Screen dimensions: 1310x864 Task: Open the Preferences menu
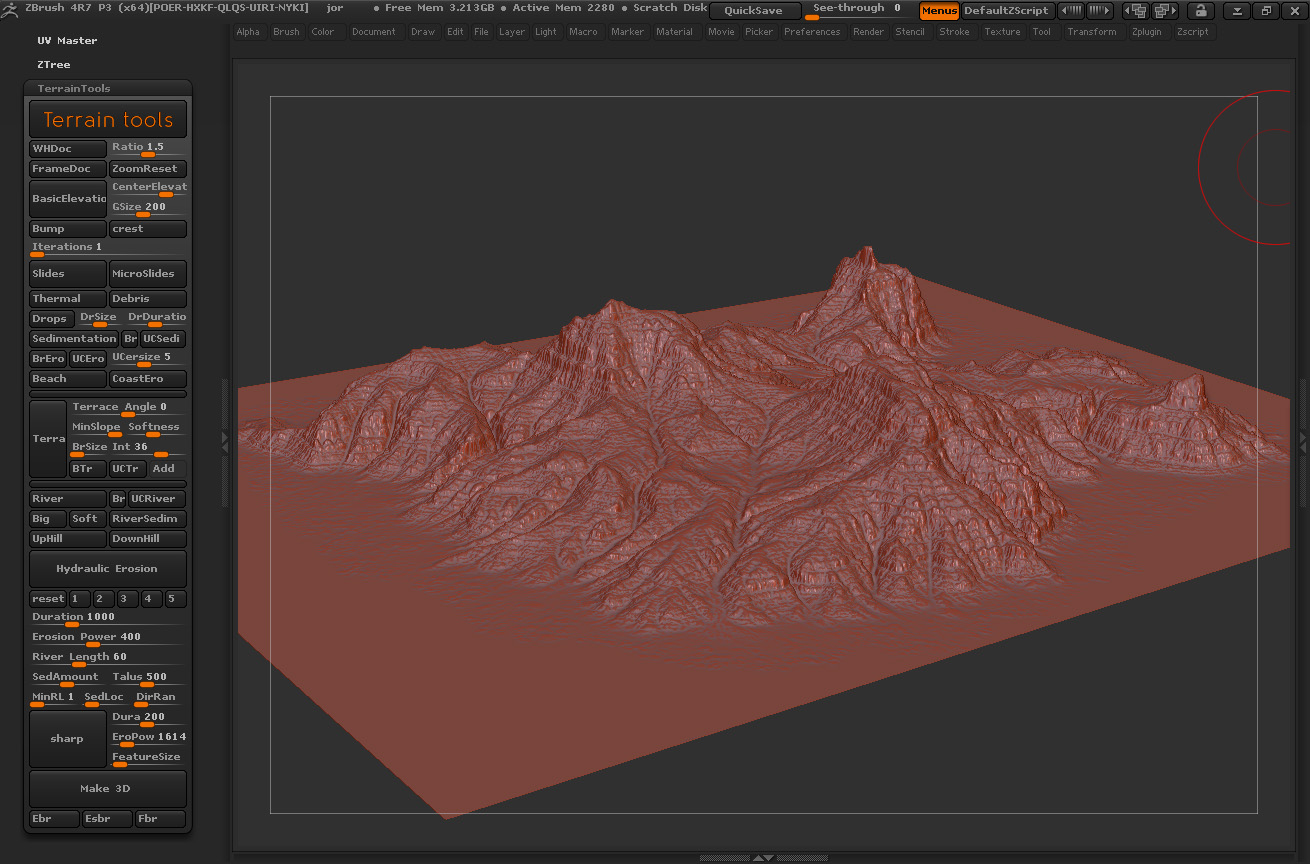coord(812,32)
